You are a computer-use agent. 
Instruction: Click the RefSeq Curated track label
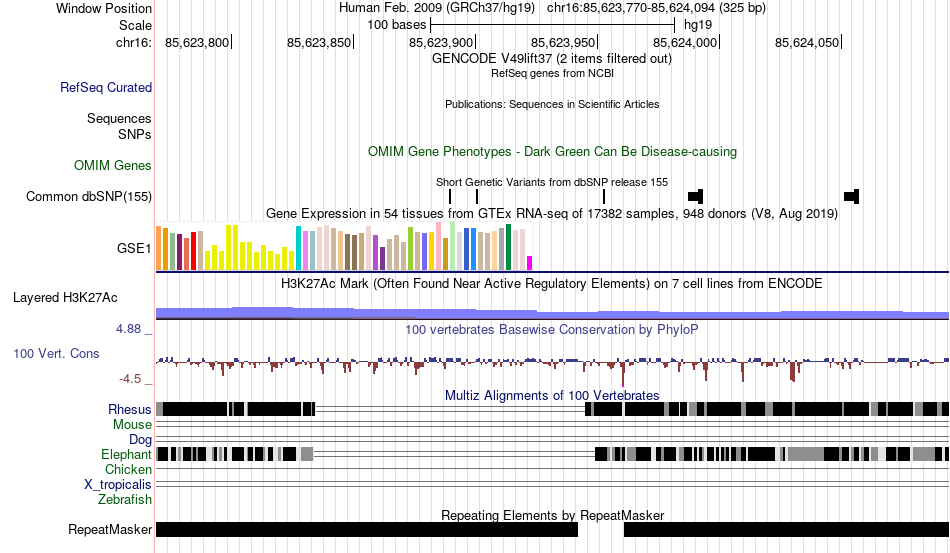click(x=106, y=88)
